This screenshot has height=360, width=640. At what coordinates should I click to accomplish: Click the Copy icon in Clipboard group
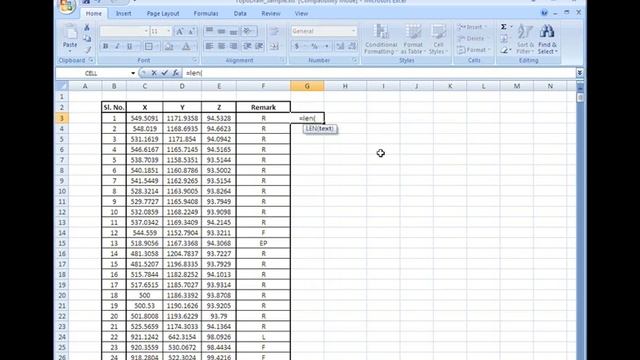[x=87, y=39]
